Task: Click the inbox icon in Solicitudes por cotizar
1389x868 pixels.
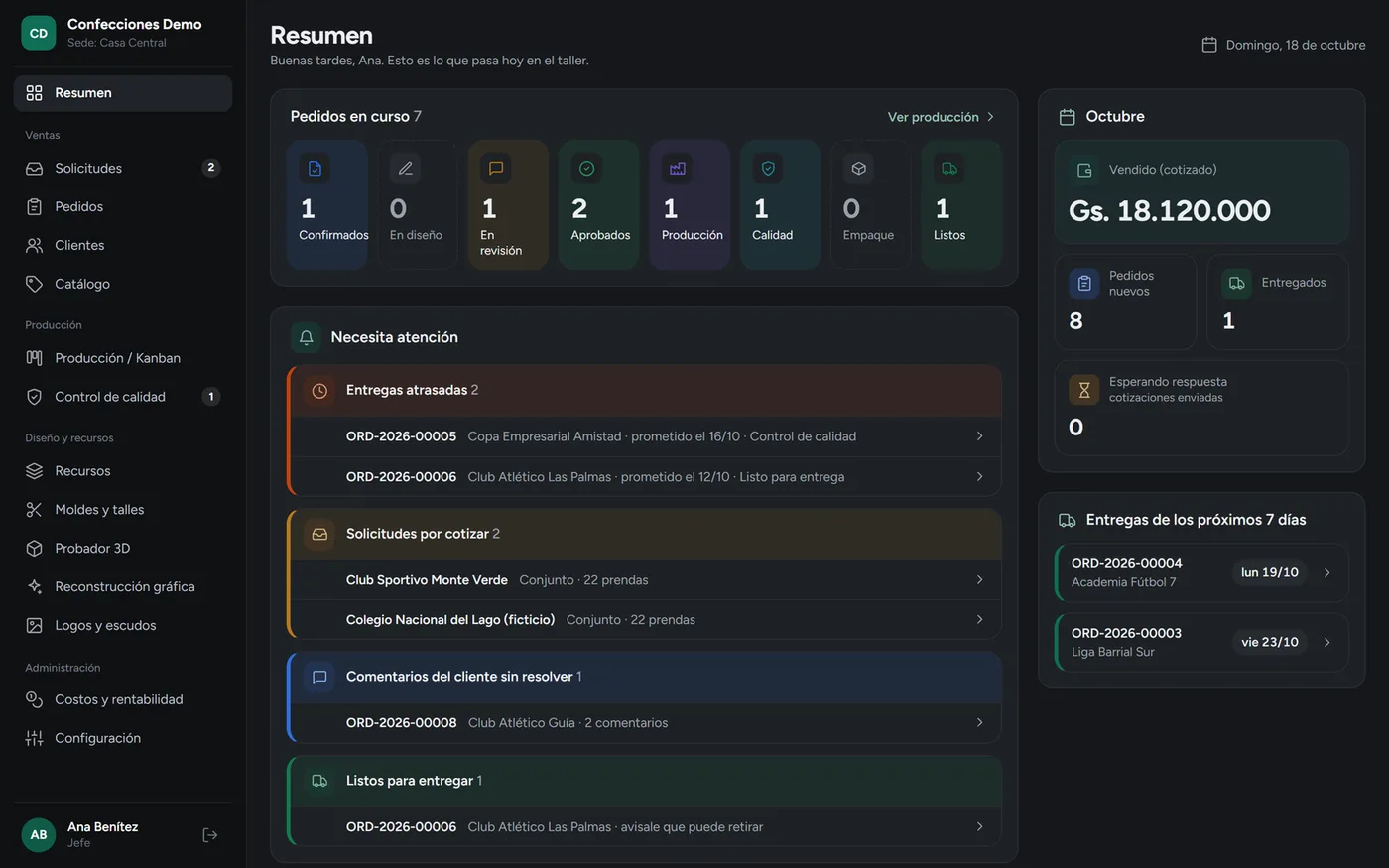Action: point(319,534)
